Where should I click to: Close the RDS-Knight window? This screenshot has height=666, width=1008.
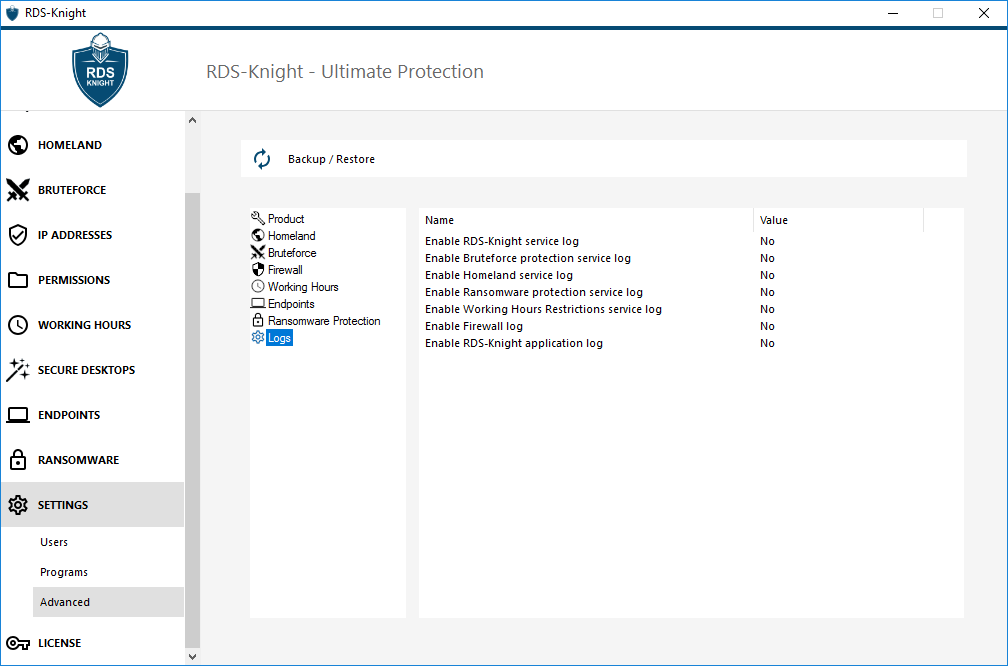click(984, 13)
